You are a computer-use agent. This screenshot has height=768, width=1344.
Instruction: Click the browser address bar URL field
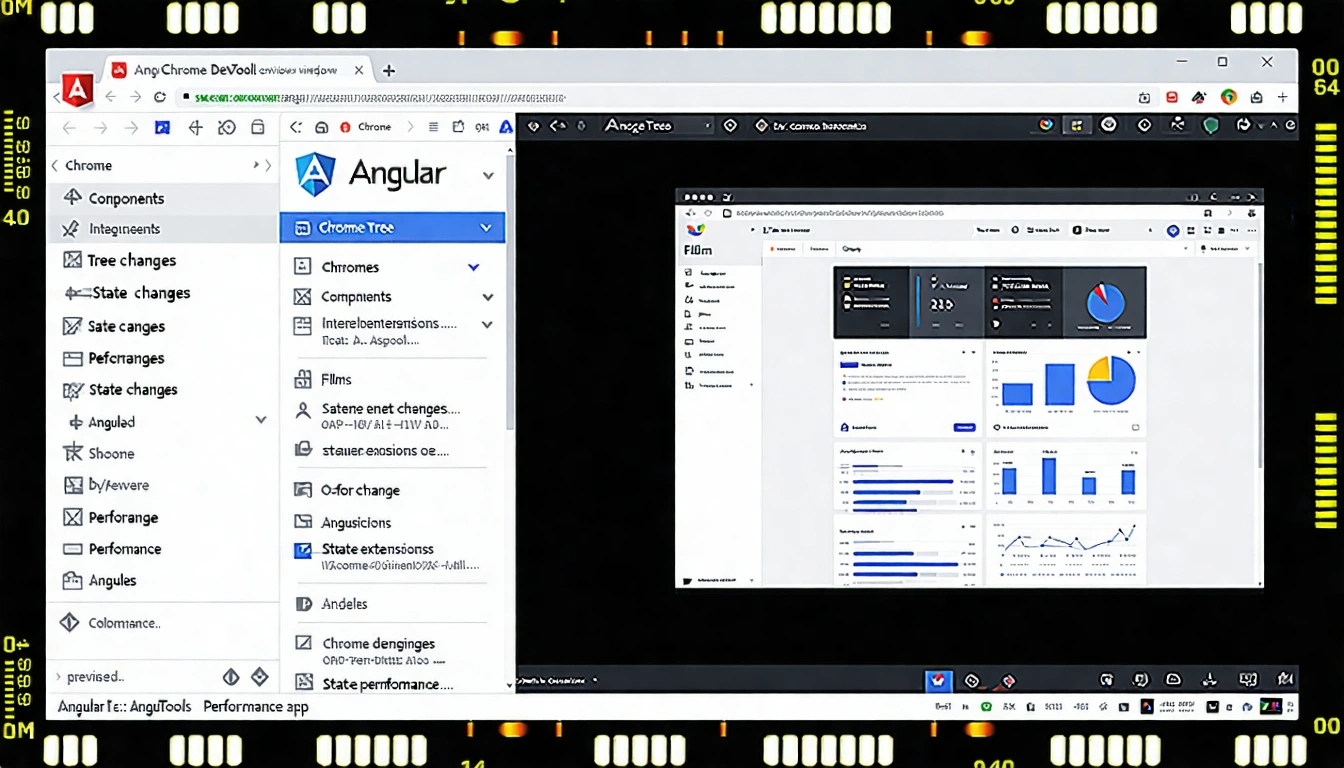(380, 98)
